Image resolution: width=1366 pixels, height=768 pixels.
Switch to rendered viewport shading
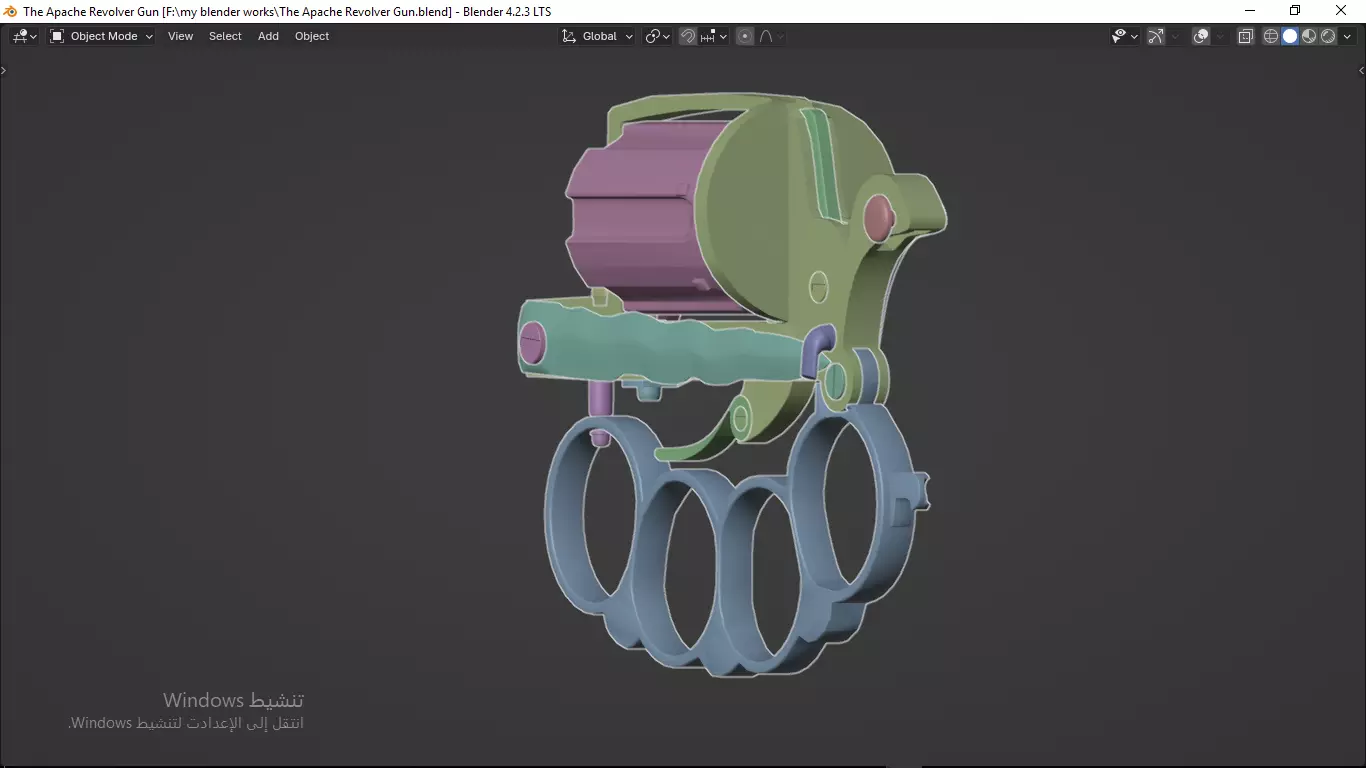pos(1328,36)
